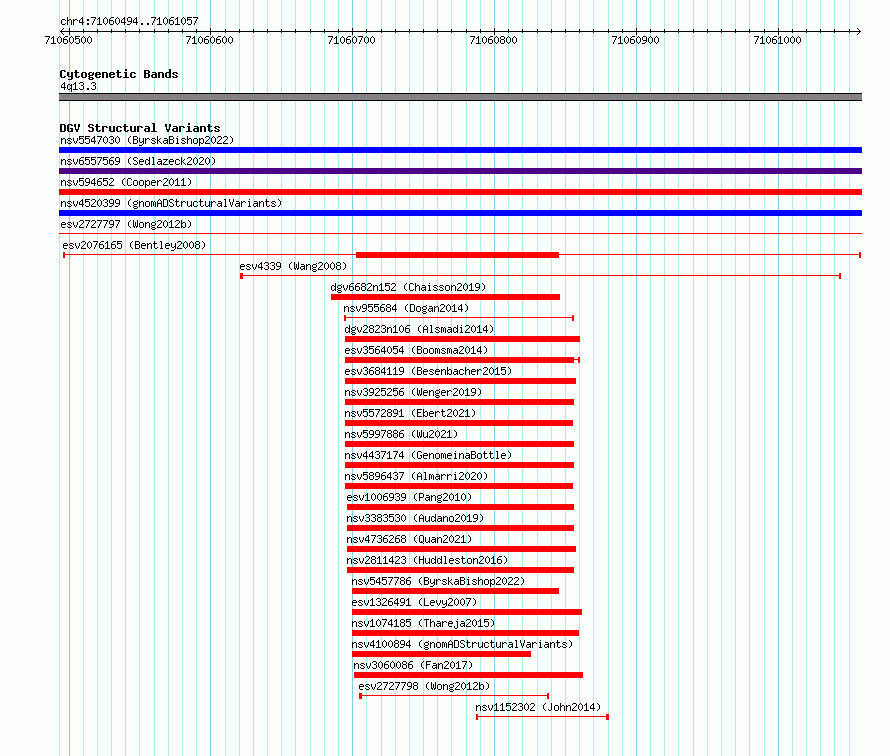Open nsv3060086 (Fan2017) variant label
The image size is (890, 756).
point(413,665)
